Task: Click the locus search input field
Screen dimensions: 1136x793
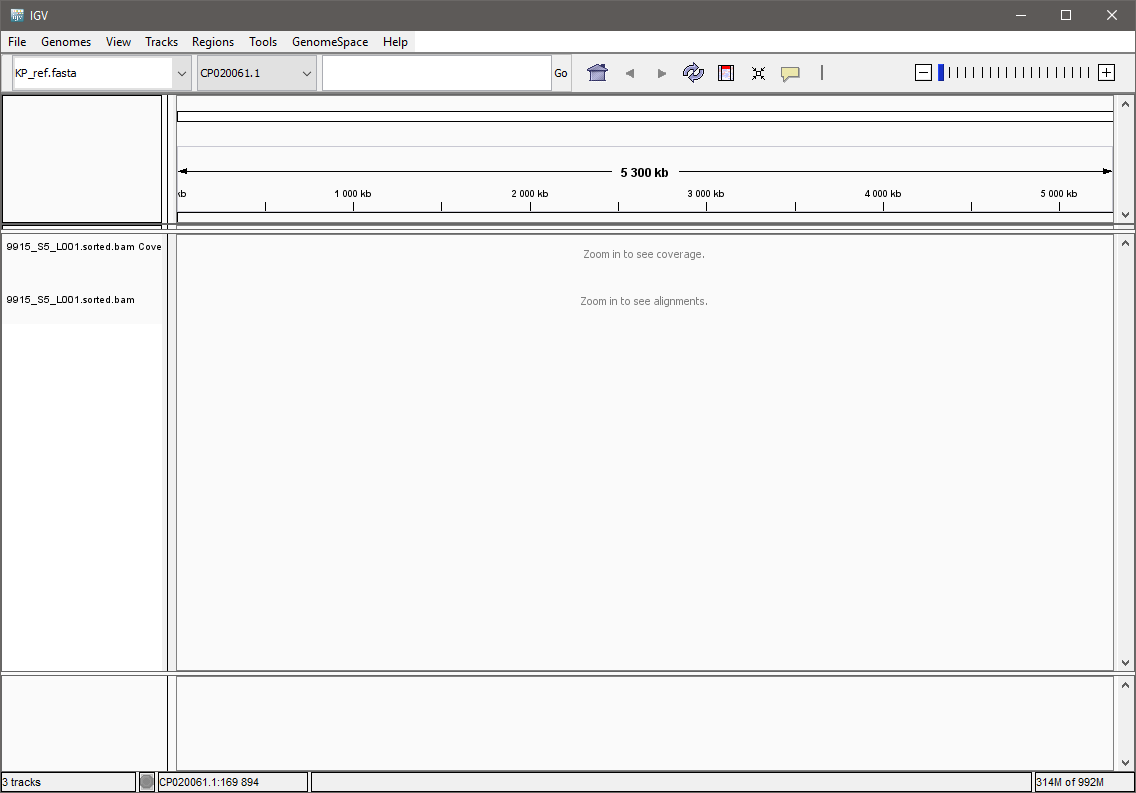Action: point(436,73)
